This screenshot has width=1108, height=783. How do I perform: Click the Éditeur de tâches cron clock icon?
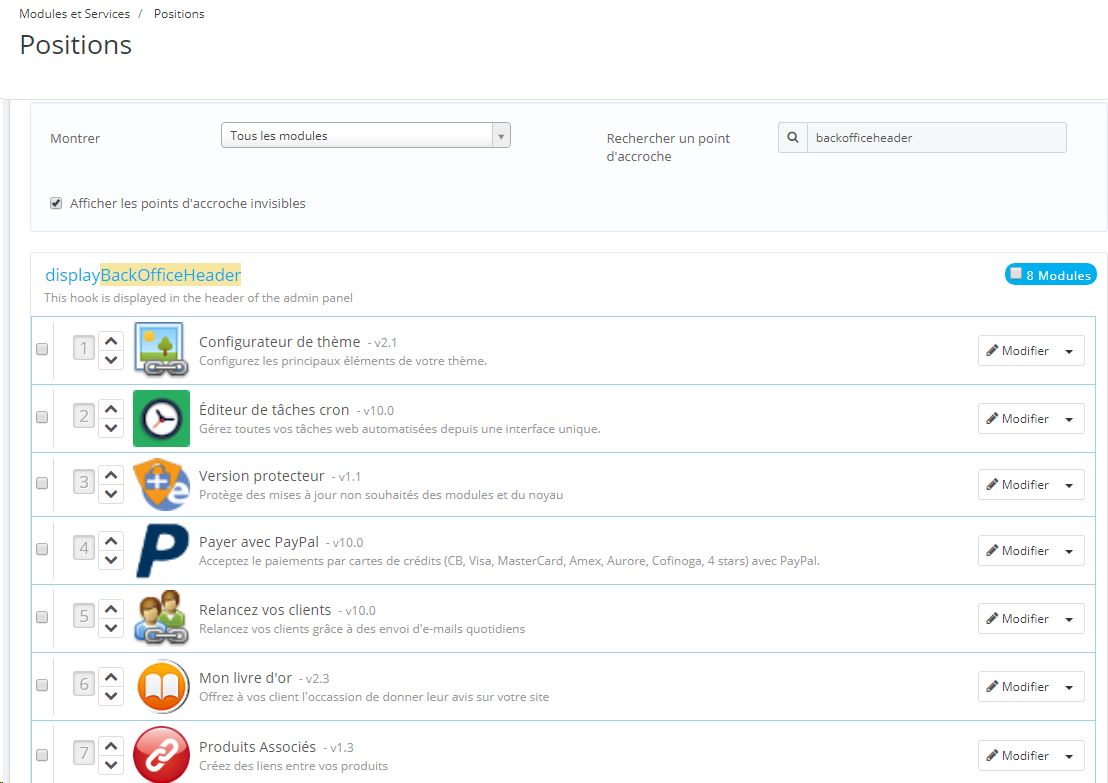pos(161,418)
